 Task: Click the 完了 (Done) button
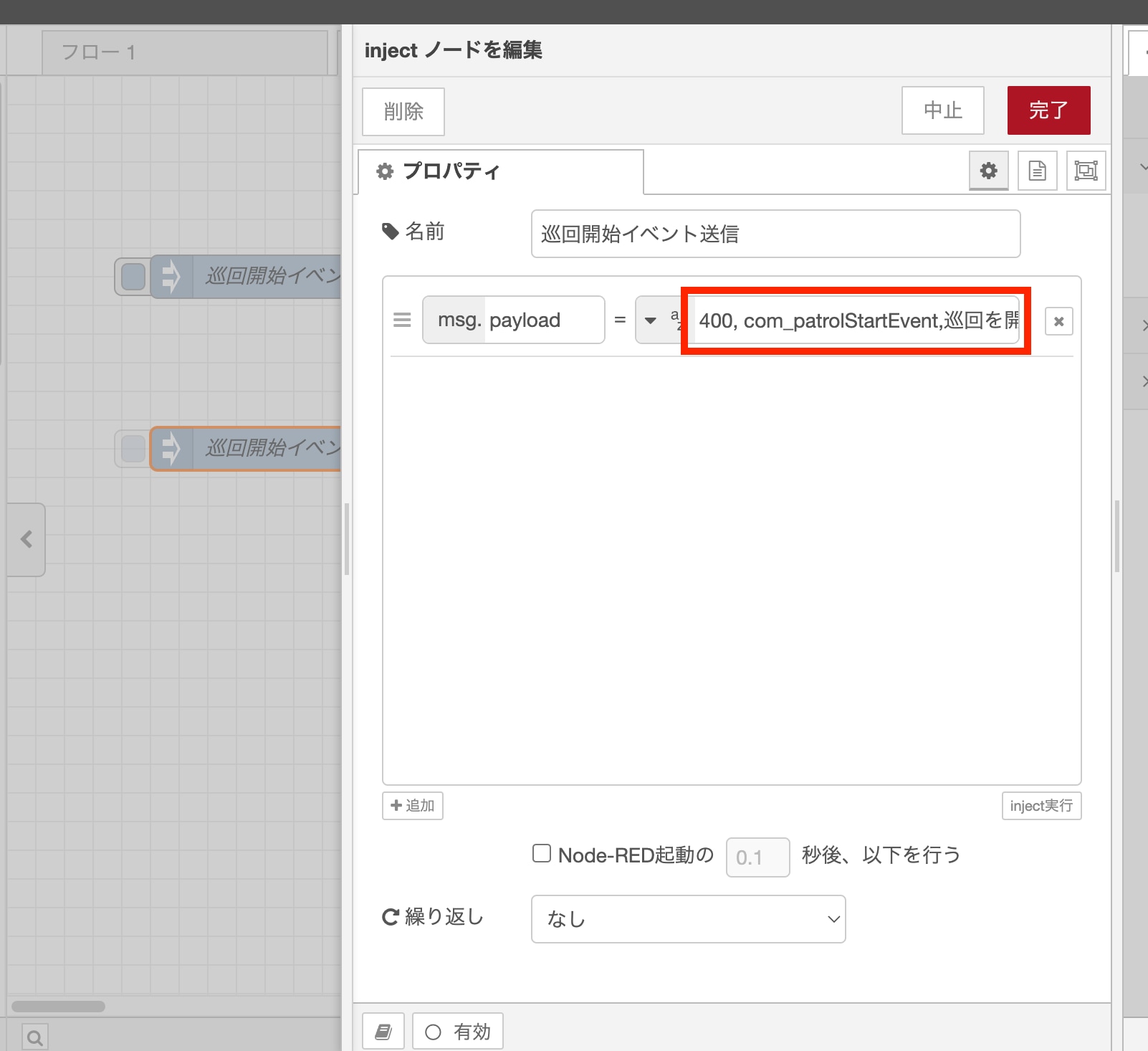pos(1048,110)
